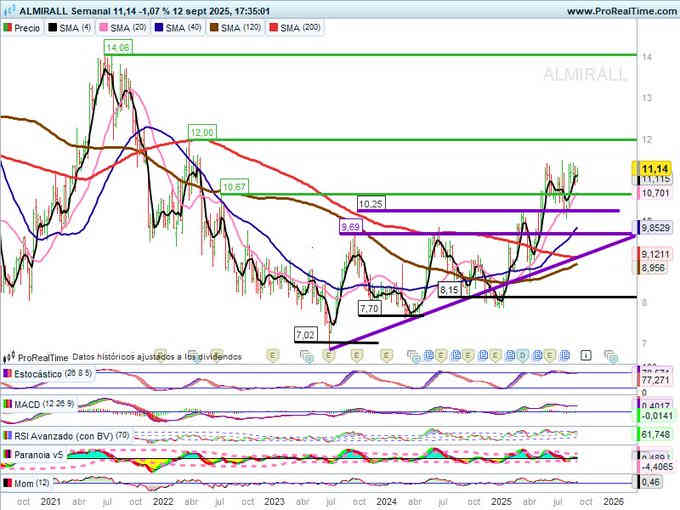The height and width of the screenshot is (510, 680).
Task: Select the 8,15 support level label
Action: tap(449, 289)
